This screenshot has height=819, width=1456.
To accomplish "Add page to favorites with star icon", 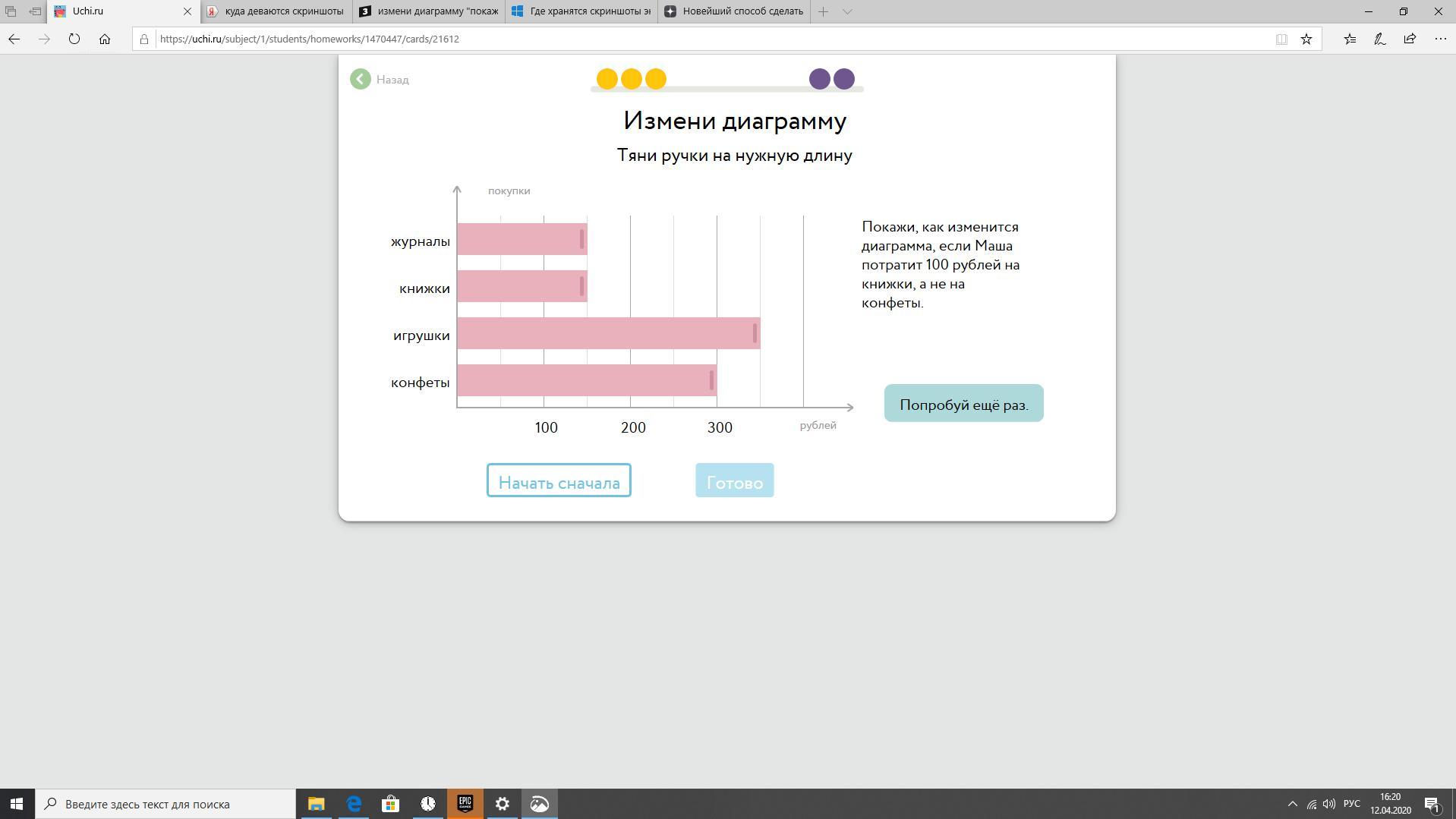I will (1306, 39).
